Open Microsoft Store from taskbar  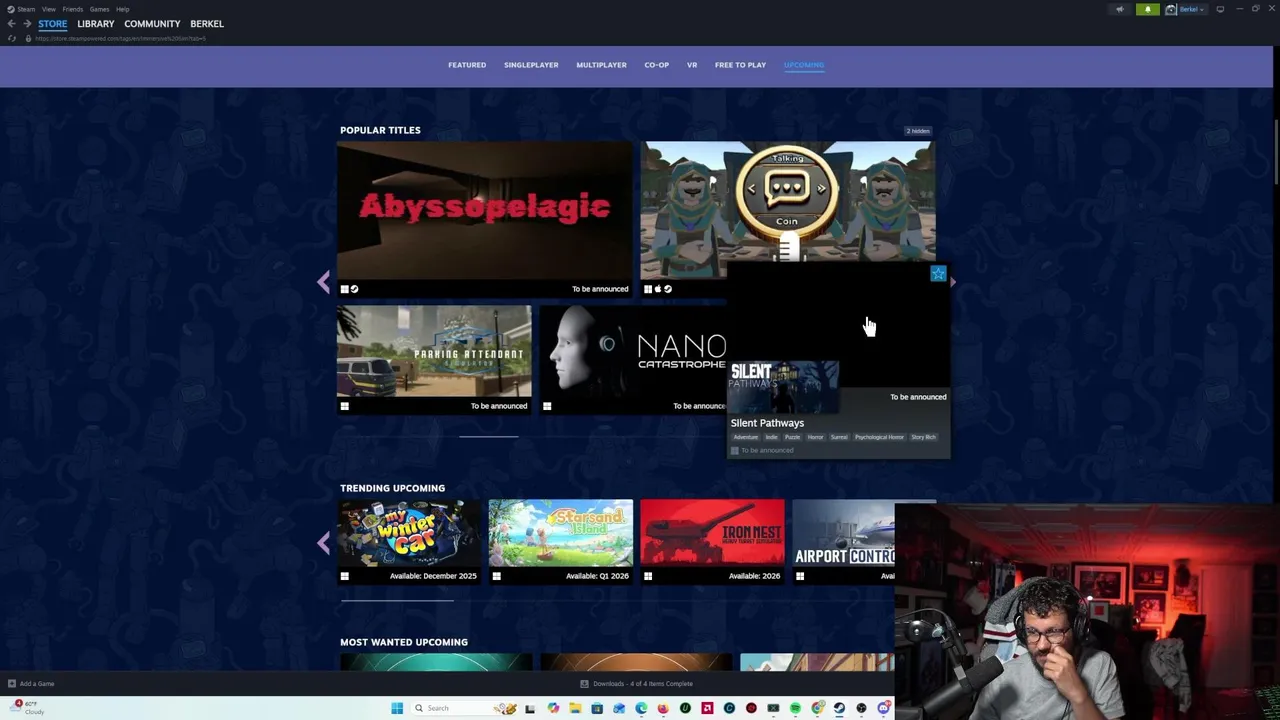[597, 708]
